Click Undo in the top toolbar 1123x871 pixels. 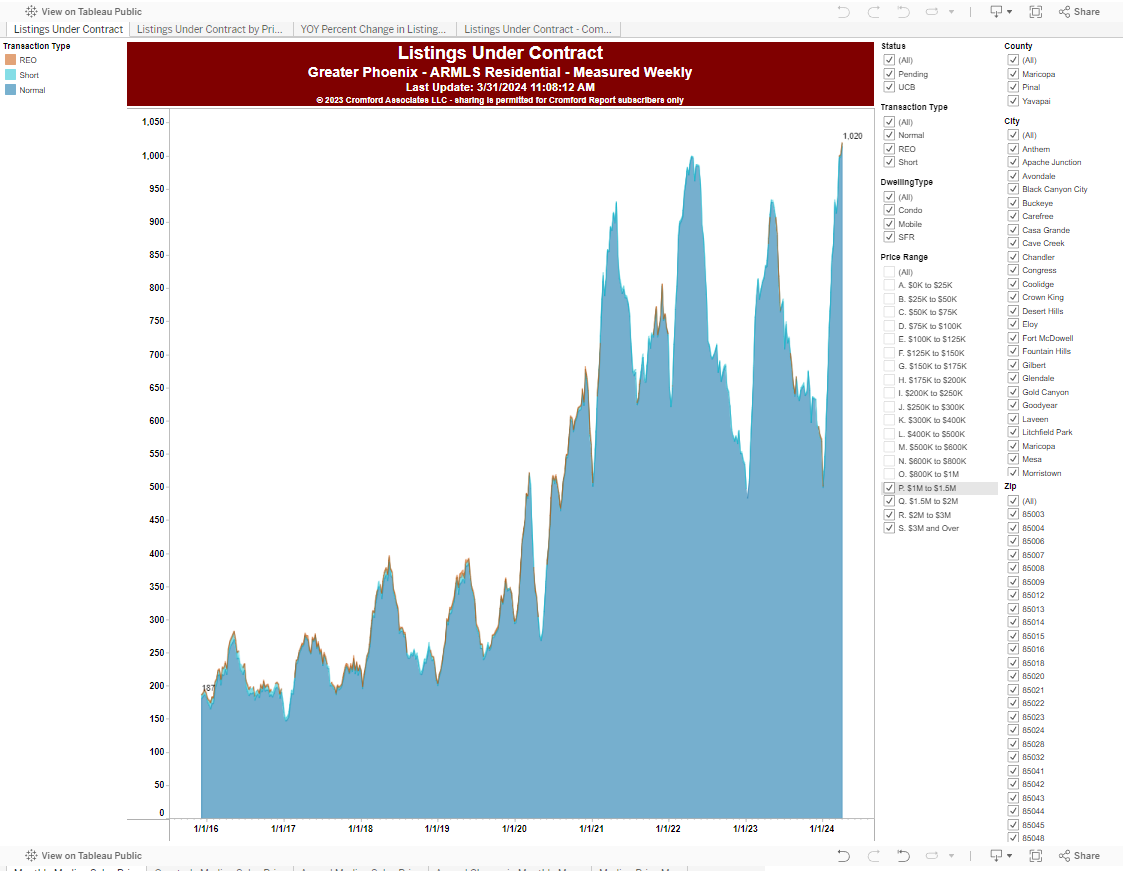(844, 12)
